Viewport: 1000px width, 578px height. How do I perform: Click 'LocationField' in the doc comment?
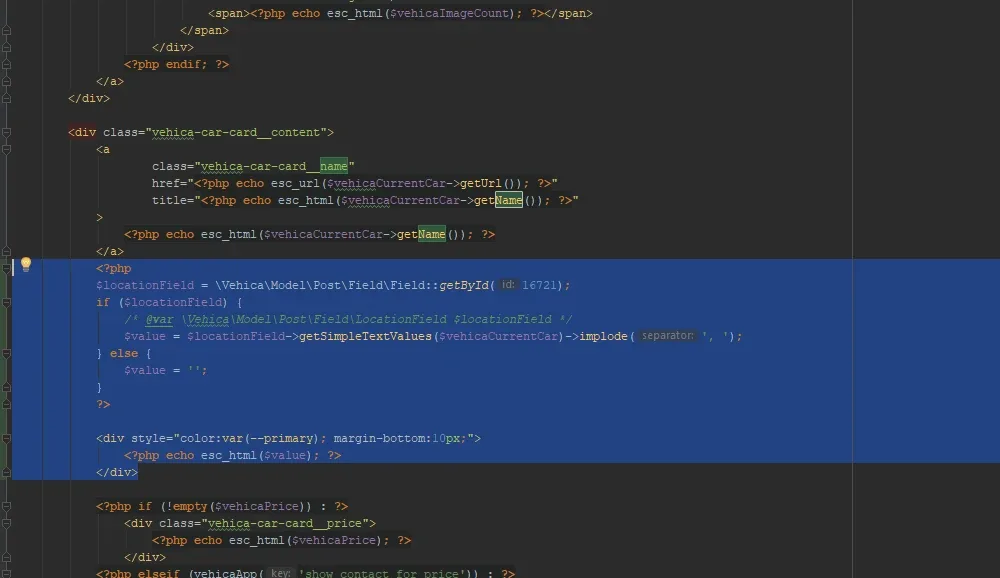point(401,319)
